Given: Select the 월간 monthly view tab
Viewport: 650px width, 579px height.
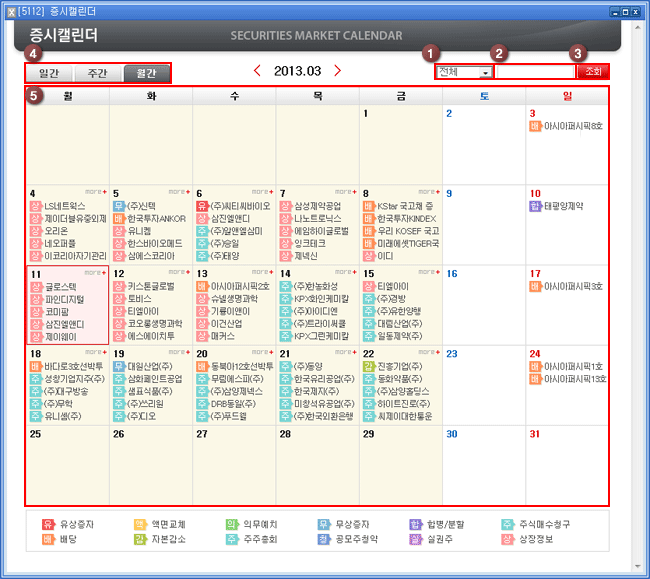Looking at the screenshot, I should [146, 73].
